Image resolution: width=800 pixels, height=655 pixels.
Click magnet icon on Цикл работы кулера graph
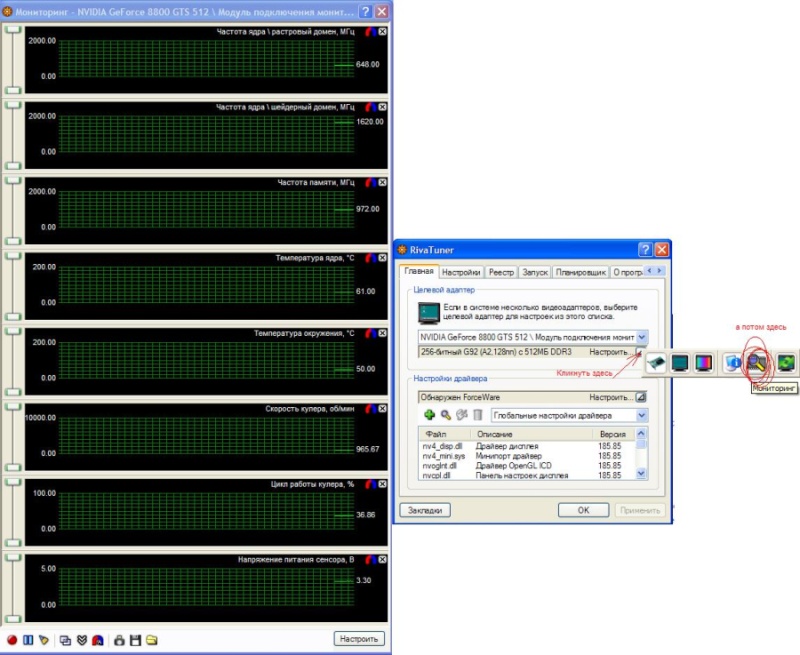pos(371,484)
